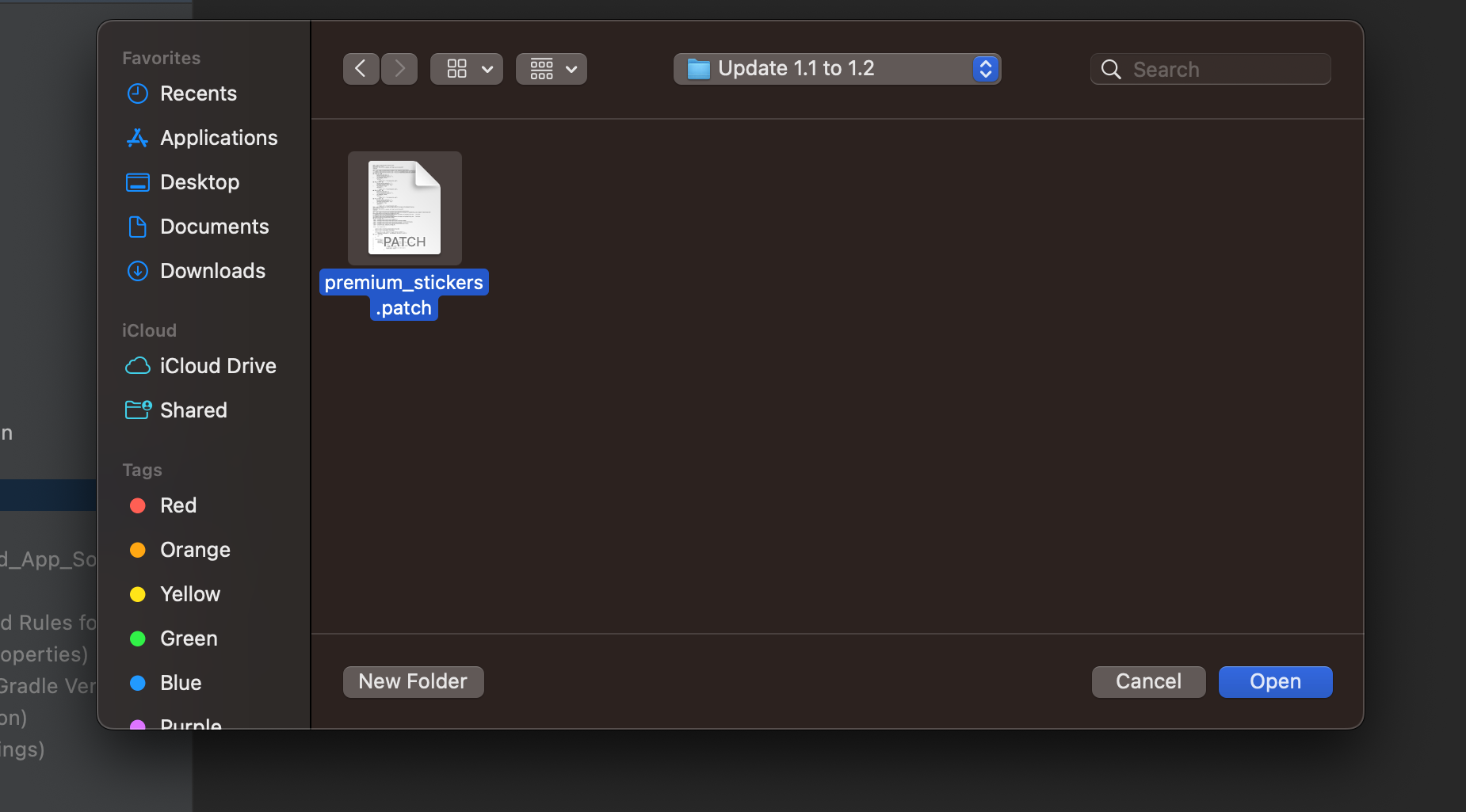Click Open to confirm the selected patch
The image size is (1466, 812).
[x=1275, y=682]
